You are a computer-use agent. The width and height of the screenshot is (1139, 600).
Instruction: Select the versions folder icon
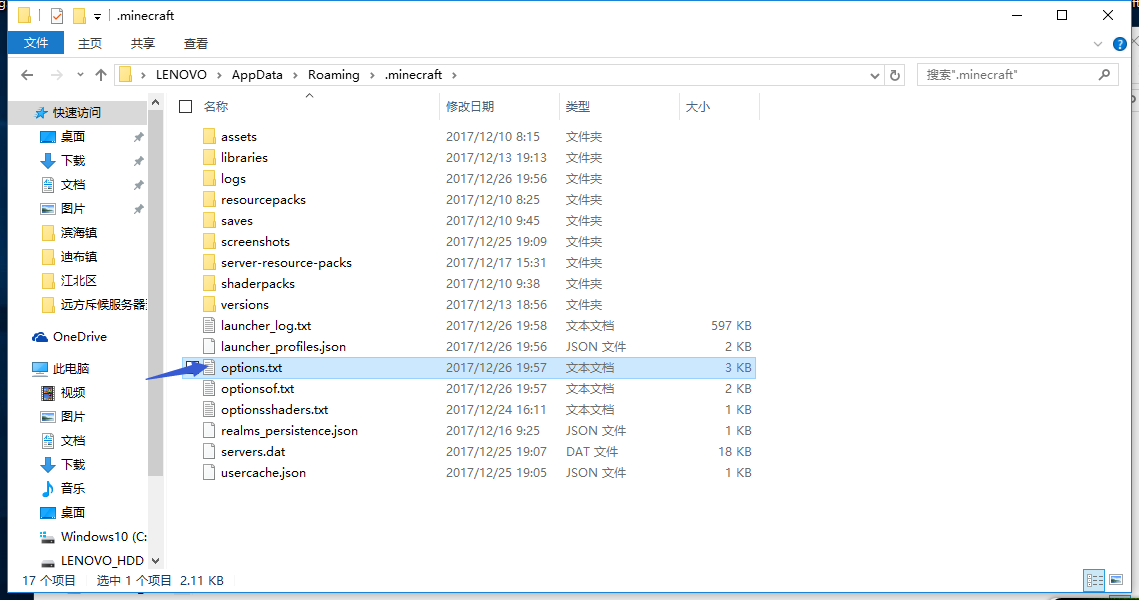coord(209,305)
